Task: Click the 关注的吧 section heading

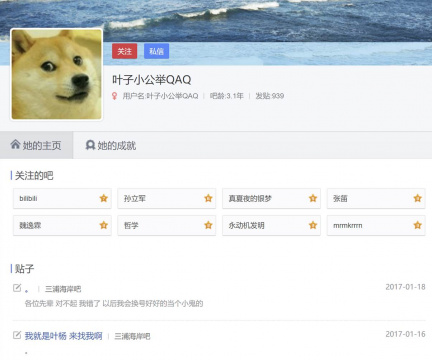Action: point(34,176)
